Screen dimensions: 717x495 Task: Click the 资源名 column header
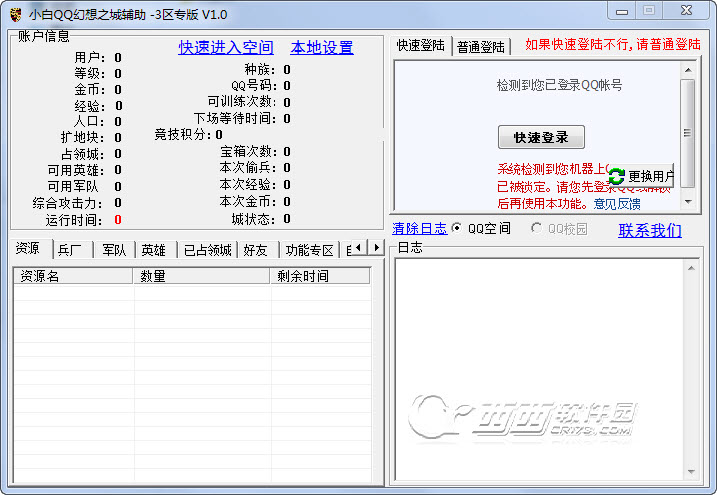click(x=73, y=276)
